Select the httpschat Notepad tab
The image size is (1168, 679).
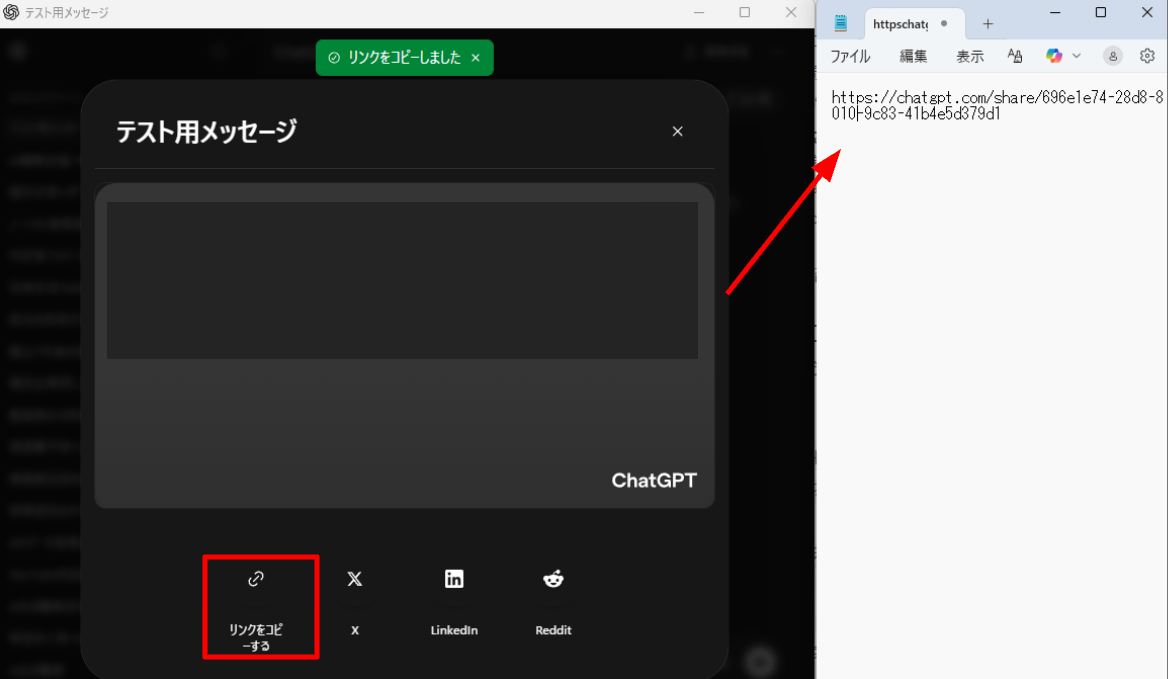pyautogui.click(x=899, y=24)
